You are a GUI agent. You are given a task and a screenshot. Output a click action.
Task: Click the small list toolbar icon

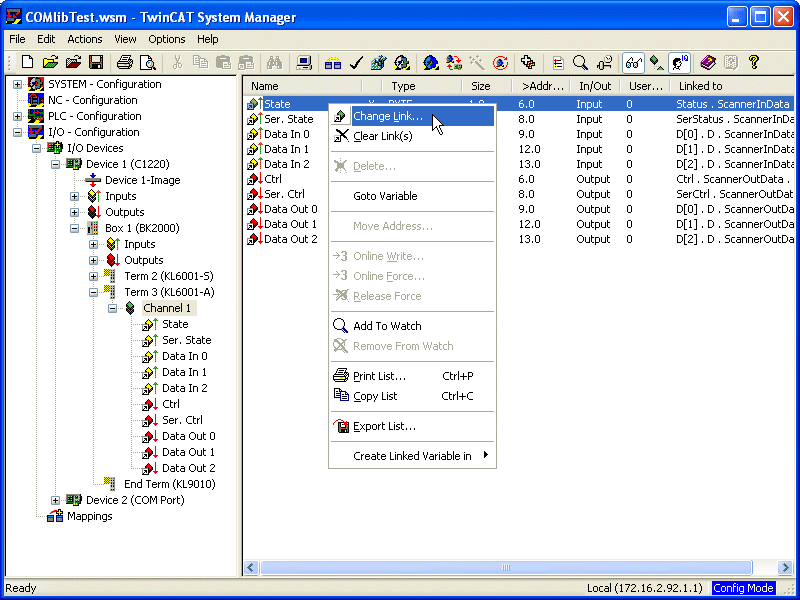(558, 63)
